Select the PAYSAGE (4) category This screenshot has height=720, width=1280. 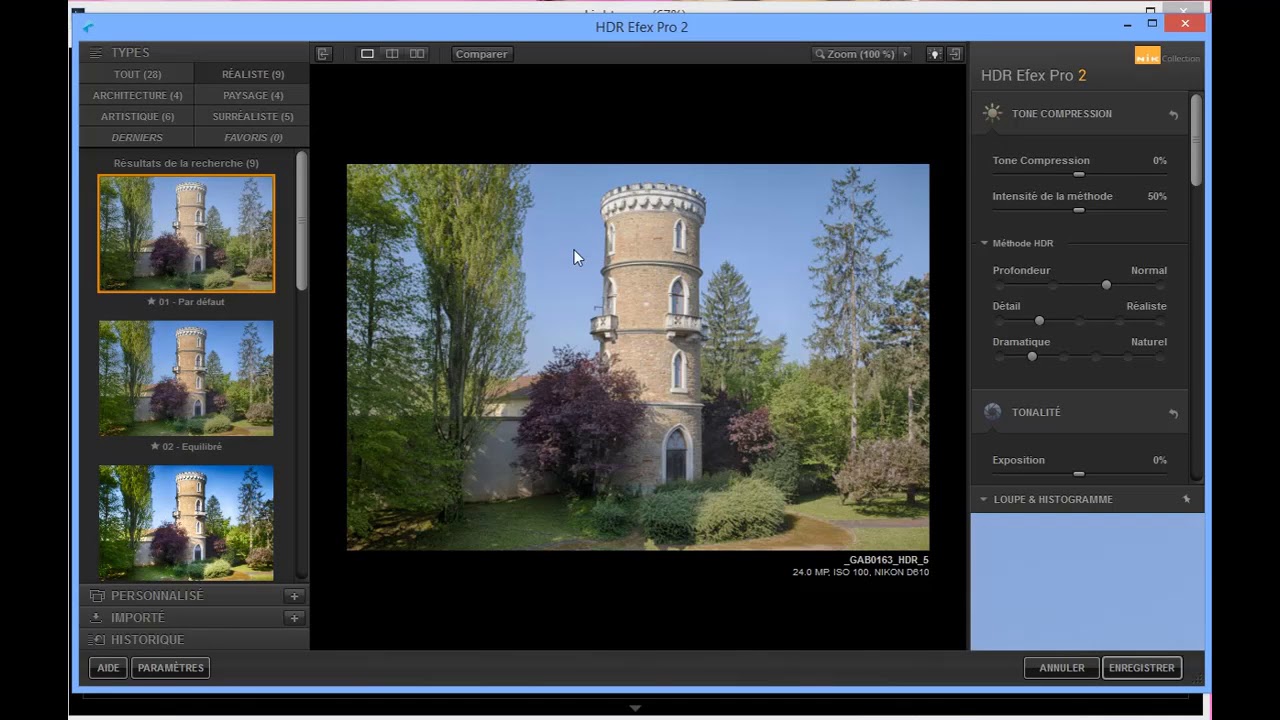tap(253, 95)
